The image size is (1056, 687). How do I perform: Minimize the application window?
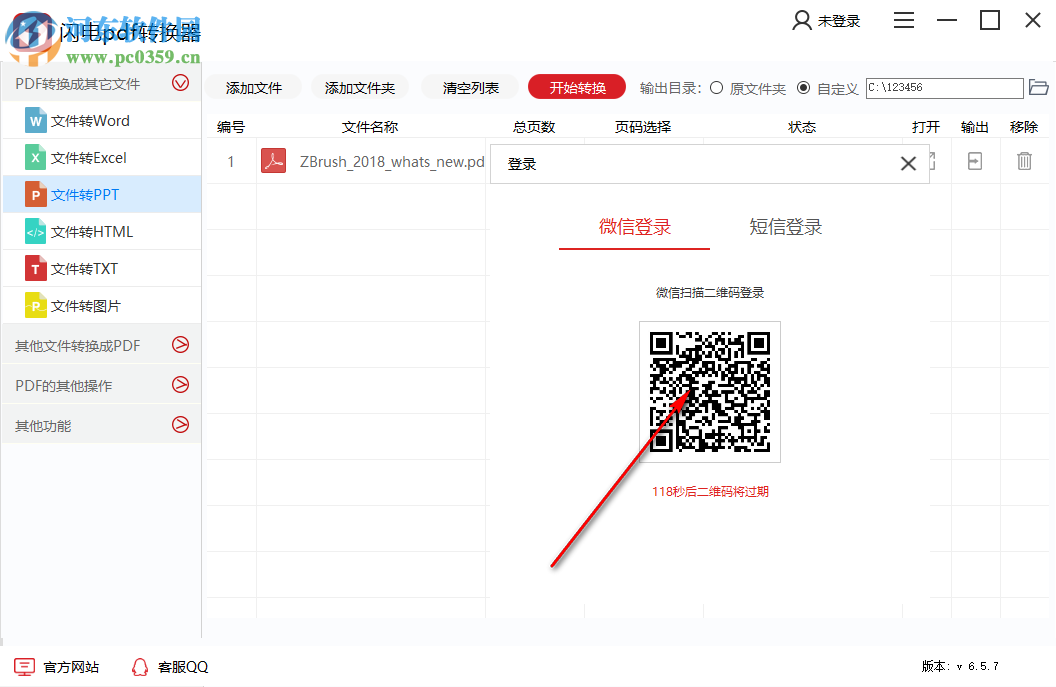pyautogui.click(x=947, y=21)
